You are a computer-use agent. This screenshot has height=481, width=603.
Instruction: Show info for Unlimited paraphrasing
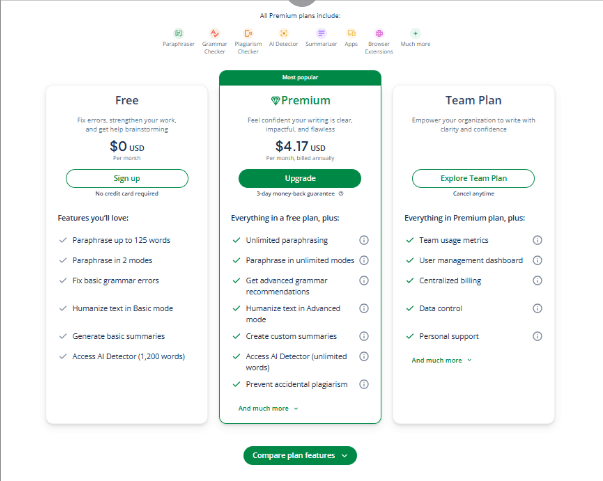364,240
